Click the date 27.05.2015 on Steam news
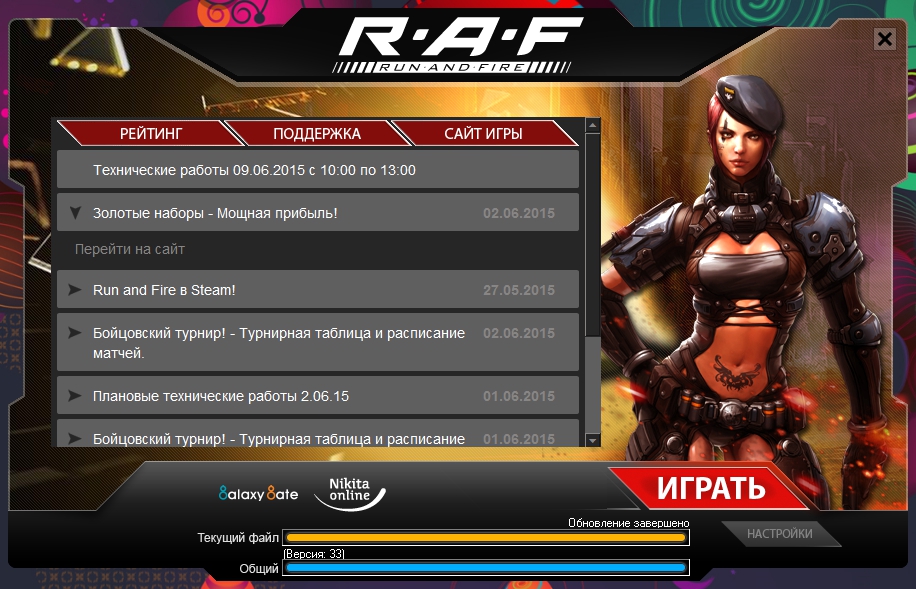This screenshot has width=916, height=589. (x=519, y=290)
